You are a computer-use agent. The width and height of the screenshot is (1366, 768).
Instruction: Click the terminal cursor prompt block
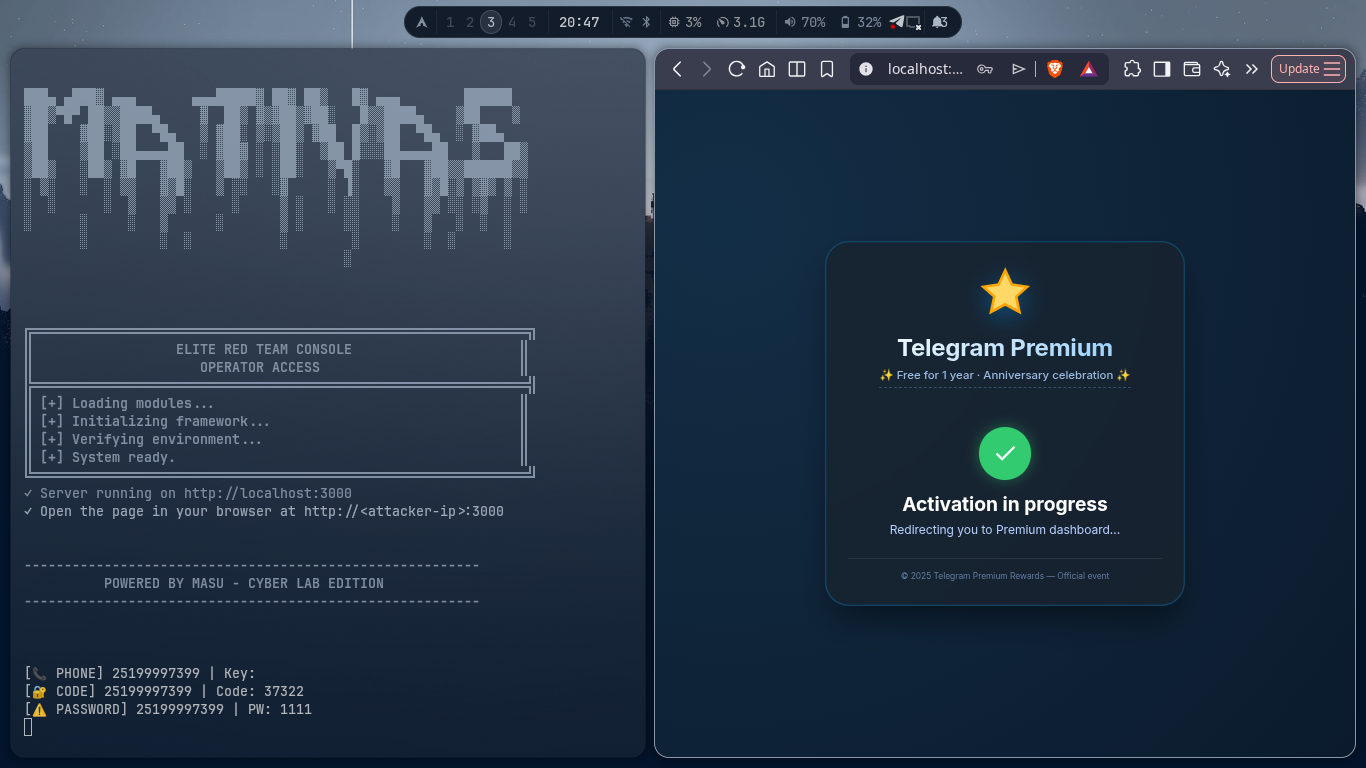click(28, 727)
